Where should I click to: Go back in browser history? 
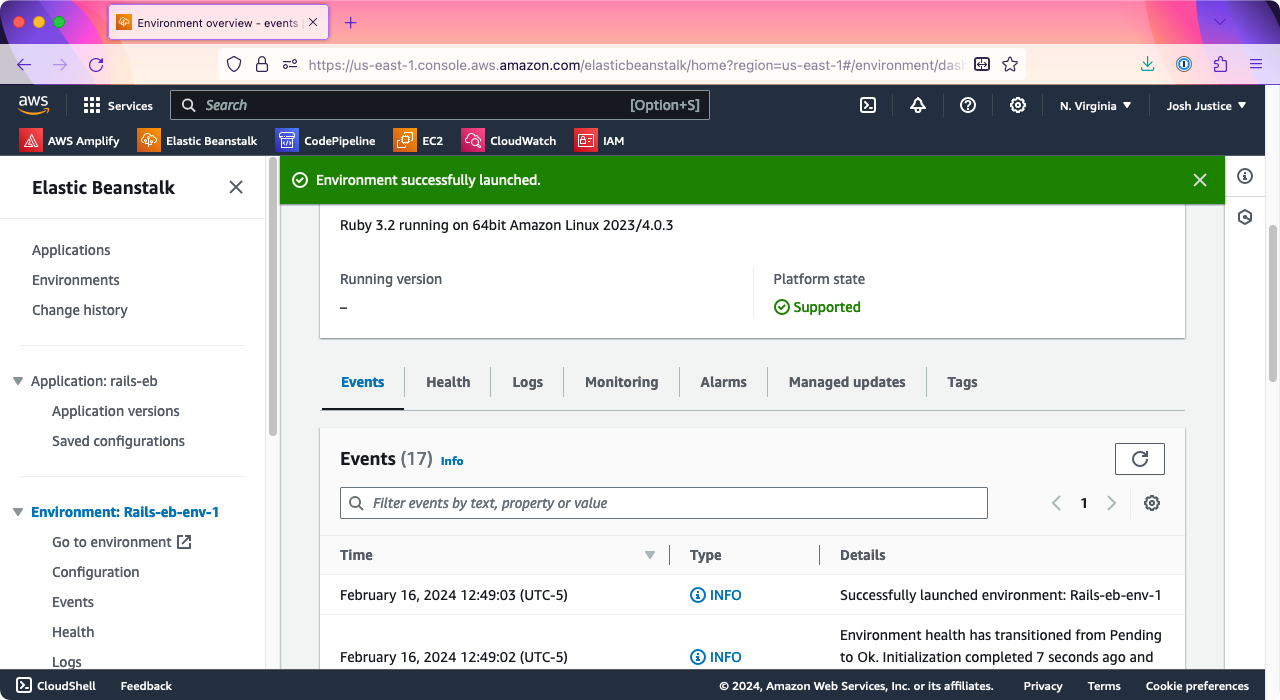[x=24, y=64]
